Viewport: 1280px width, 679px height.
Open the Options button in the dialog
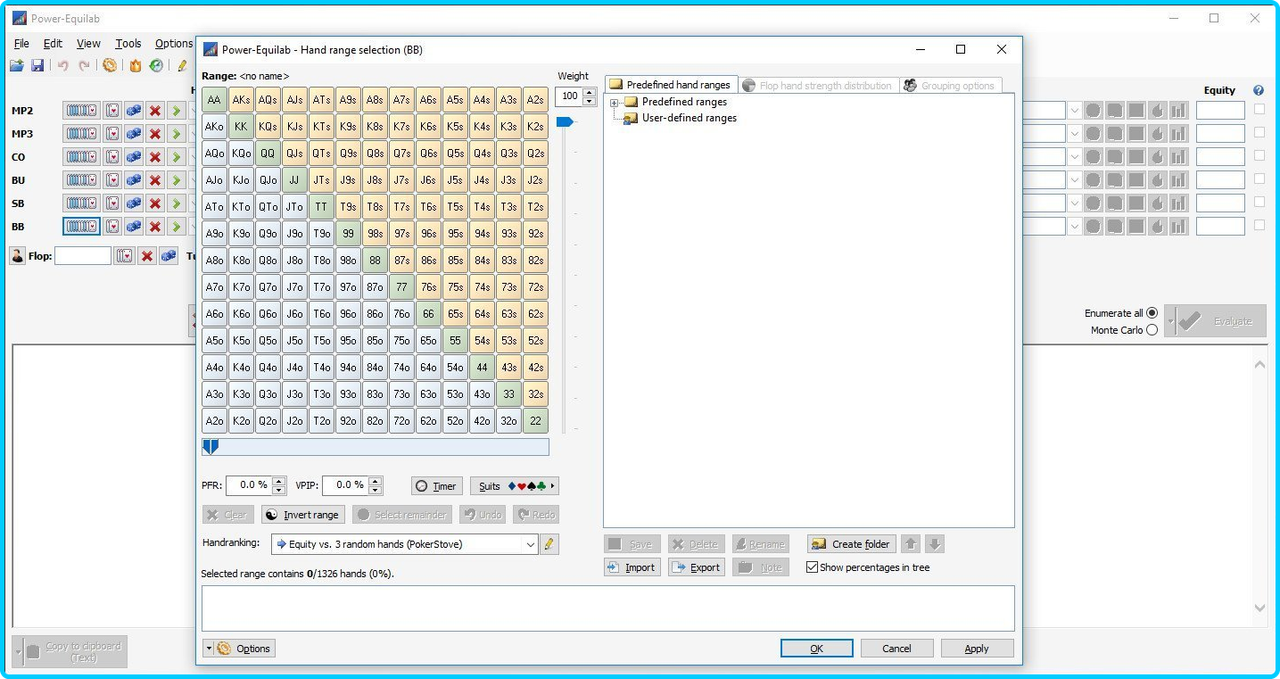click(239, 648)
